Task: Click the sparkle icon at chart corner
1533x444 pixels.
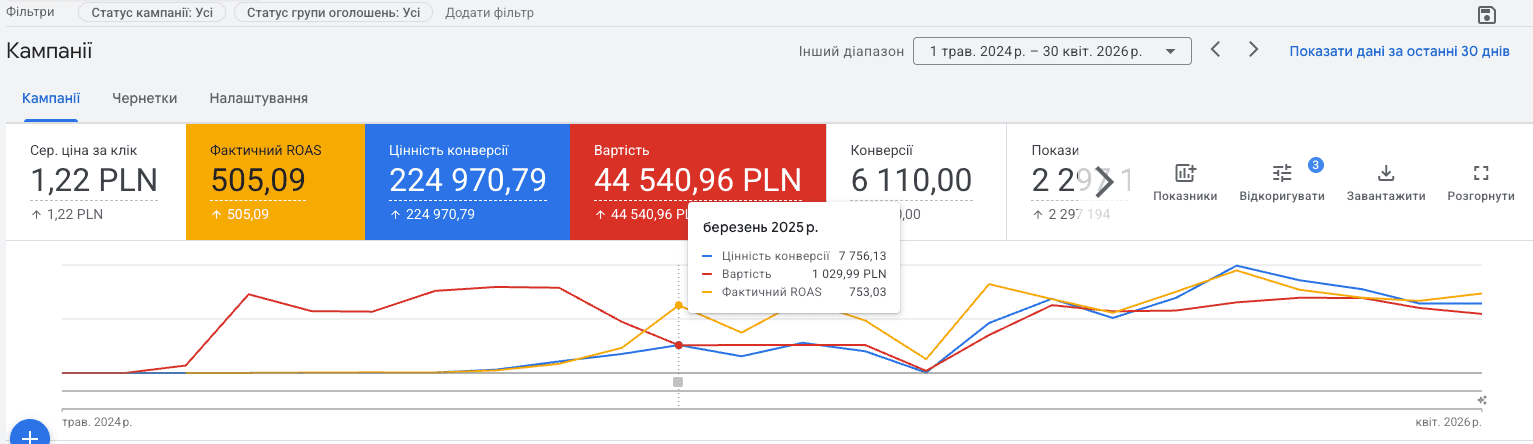Action: [x=1482, y=399]
